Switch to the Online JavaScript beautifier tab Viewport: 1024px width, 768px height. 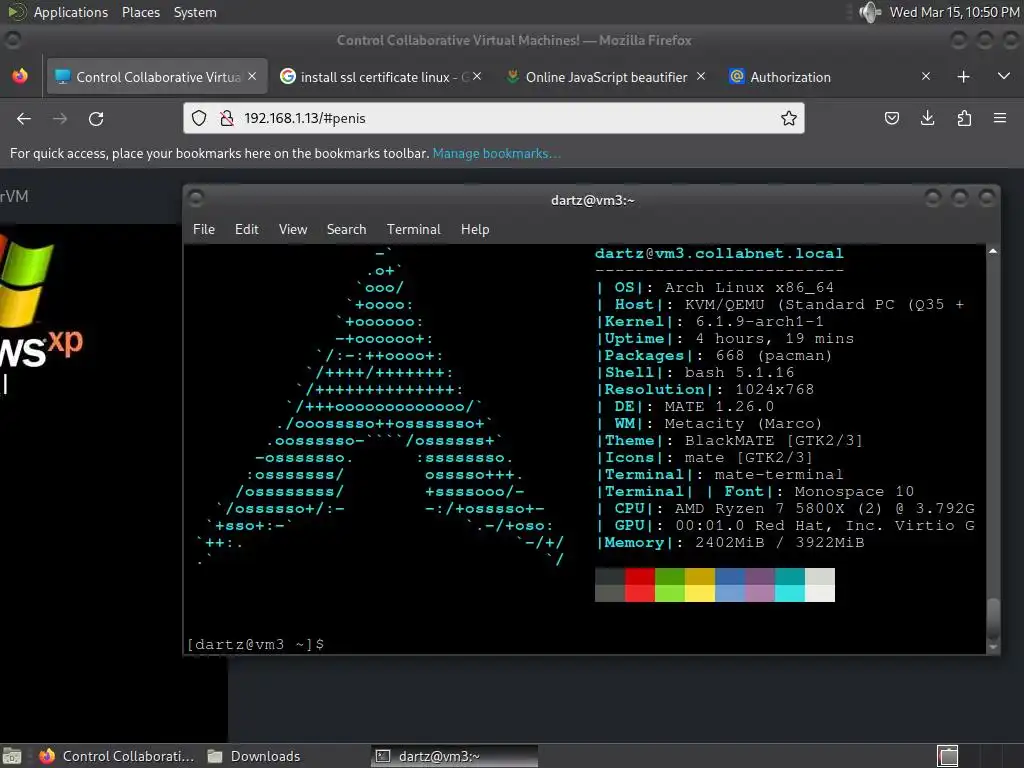[606, 77]
